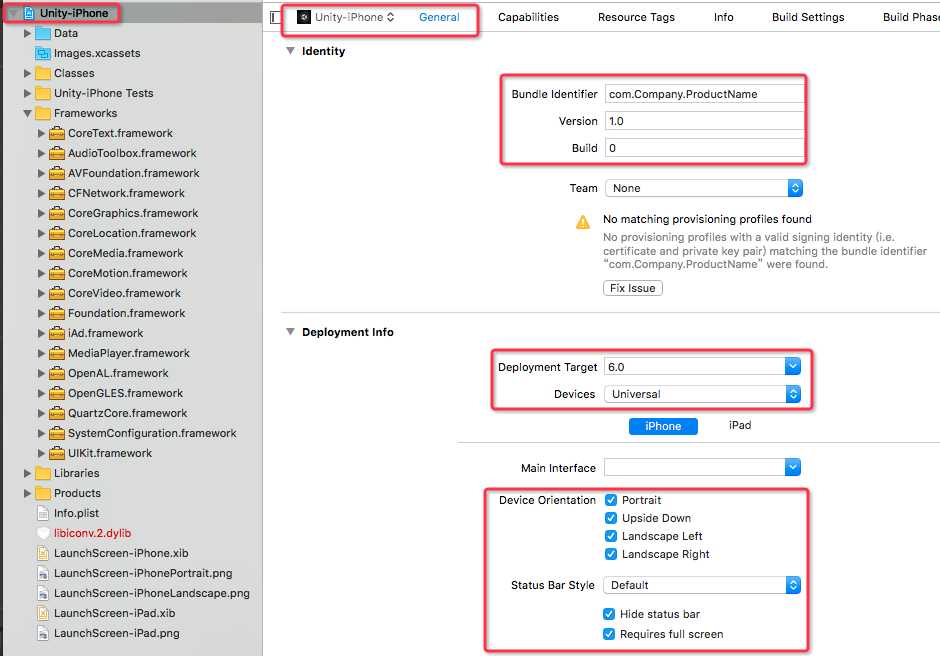Viewport: 940px width, 656px height.
Task: Click the CoreGraphics.framework toolbox icon
Action: coord(57,213)
